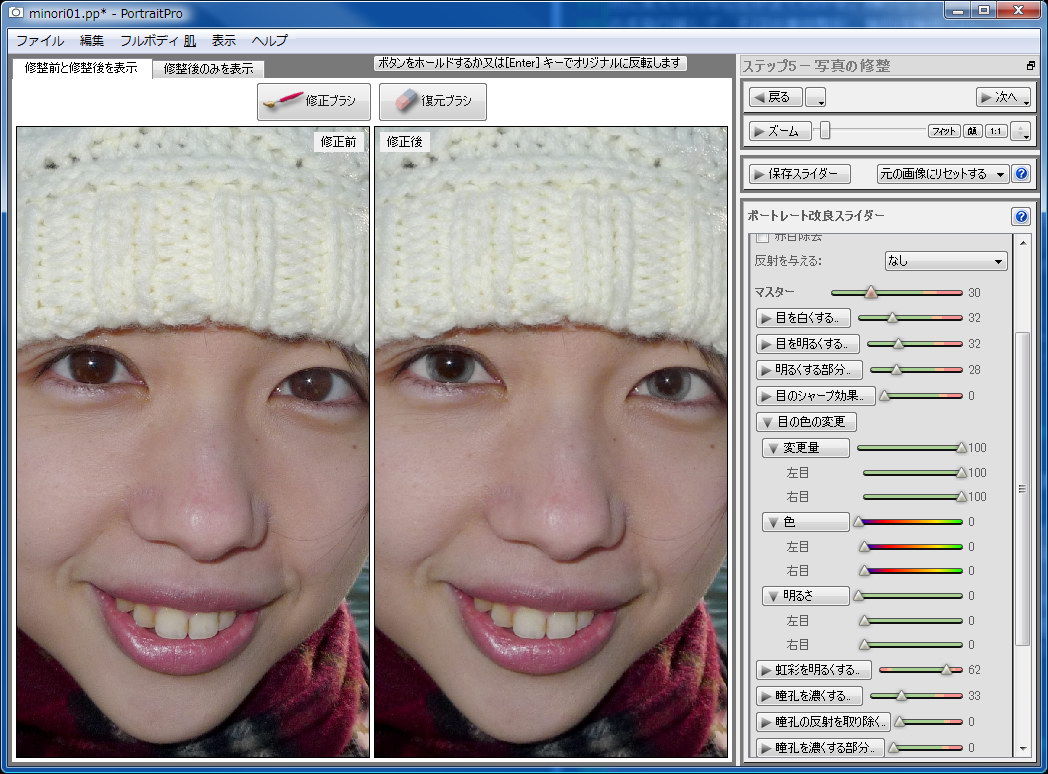Image resolution: width=1048 pixels, height=774 pixels.
Task: Set zoom to 1:1
Action: pyautogui.click(x=996, y=131)
